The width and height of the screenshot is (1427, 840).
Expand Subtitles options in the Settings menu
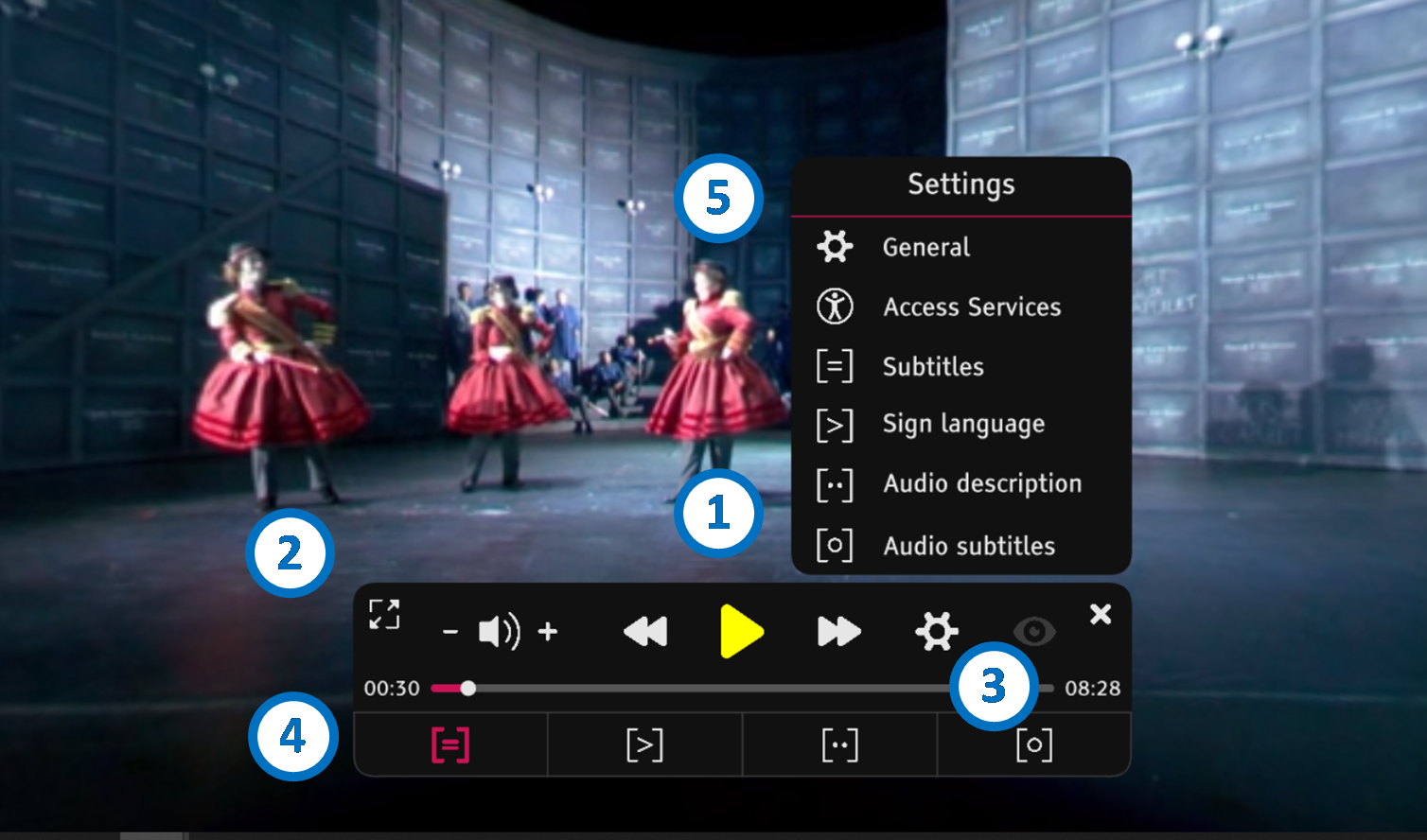932,366
